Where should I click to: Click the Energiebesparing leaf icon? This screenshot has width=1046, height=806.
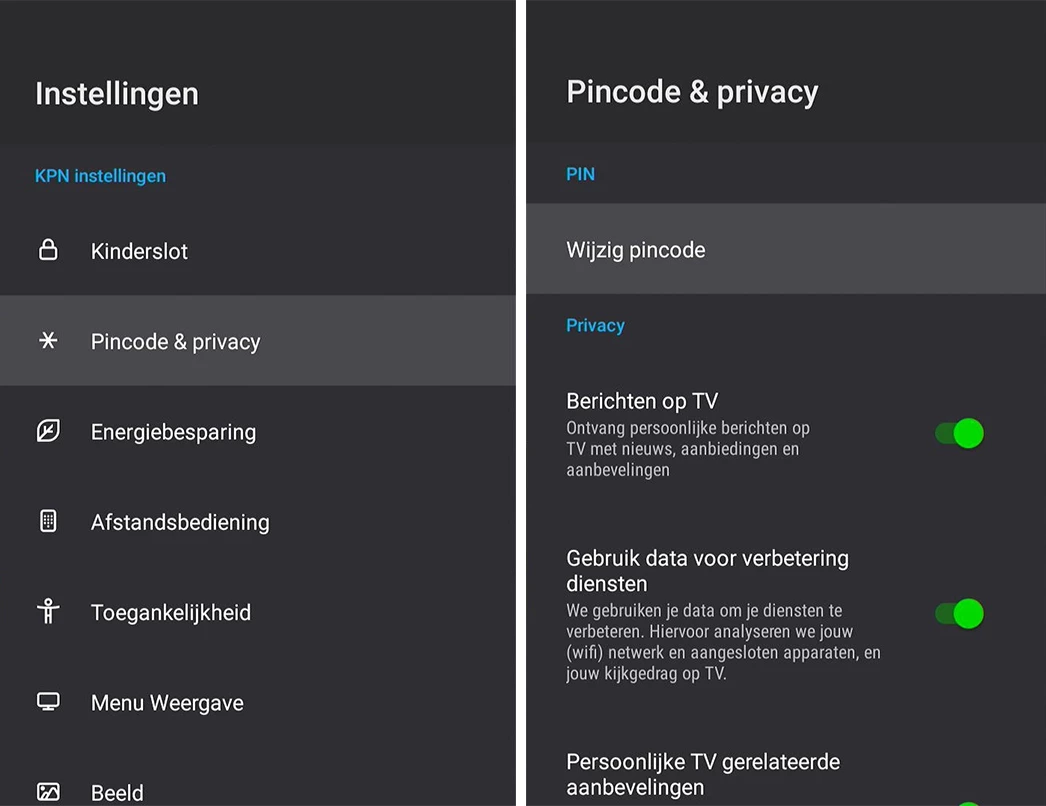[x=48, y=431]
